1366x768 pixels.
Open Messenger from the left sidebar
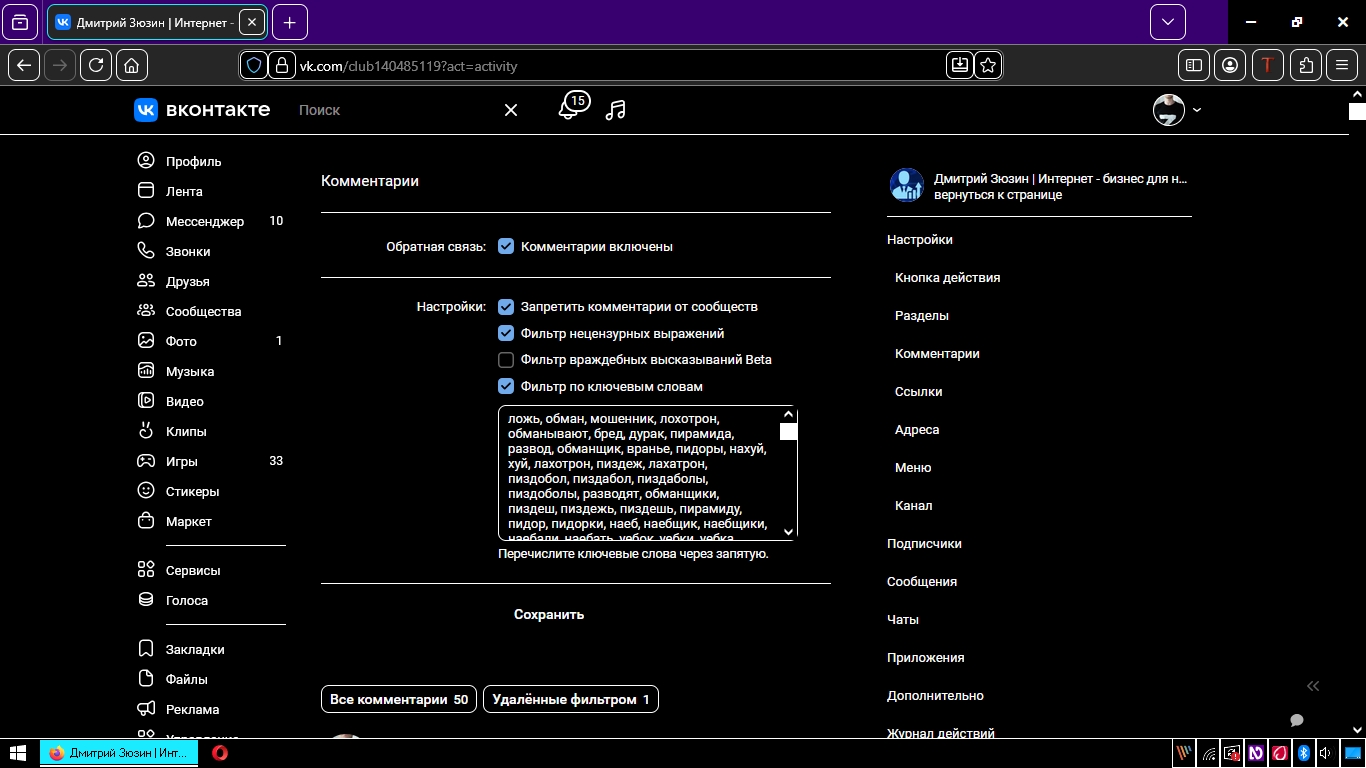click(x=204, y=221)
